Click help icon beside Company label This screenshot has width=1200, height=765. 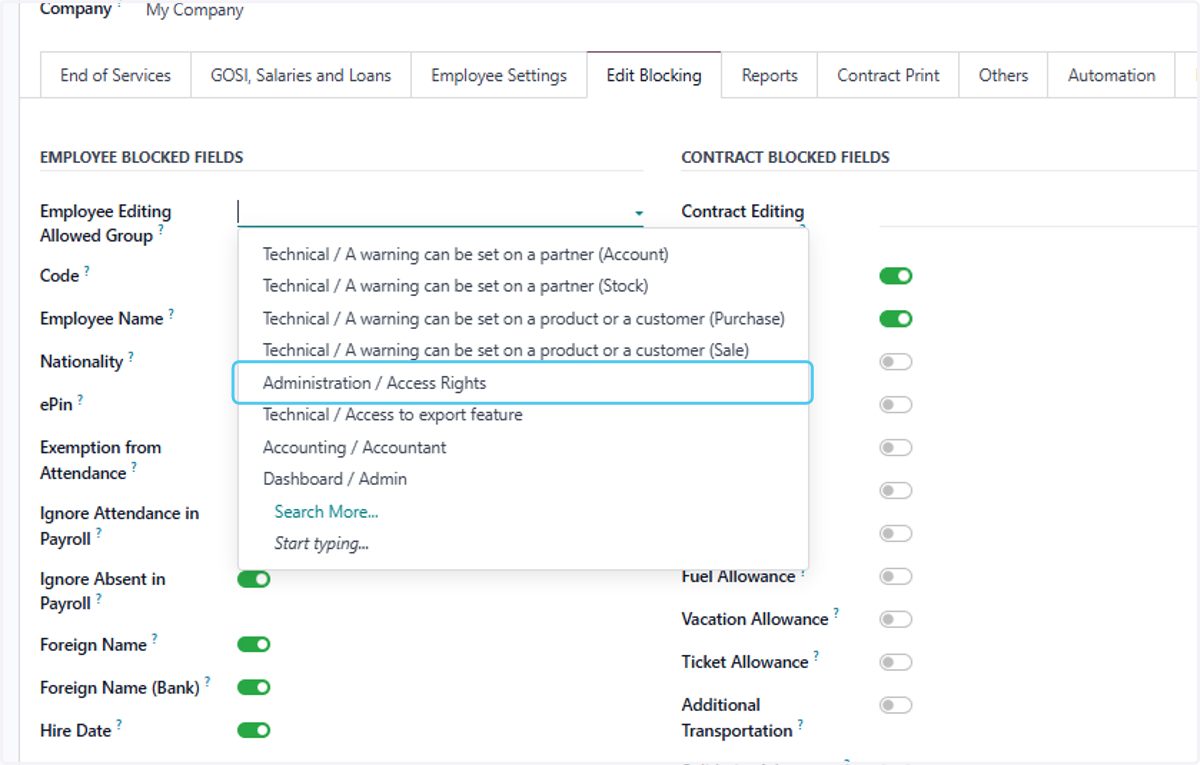[x=119, y=6]
